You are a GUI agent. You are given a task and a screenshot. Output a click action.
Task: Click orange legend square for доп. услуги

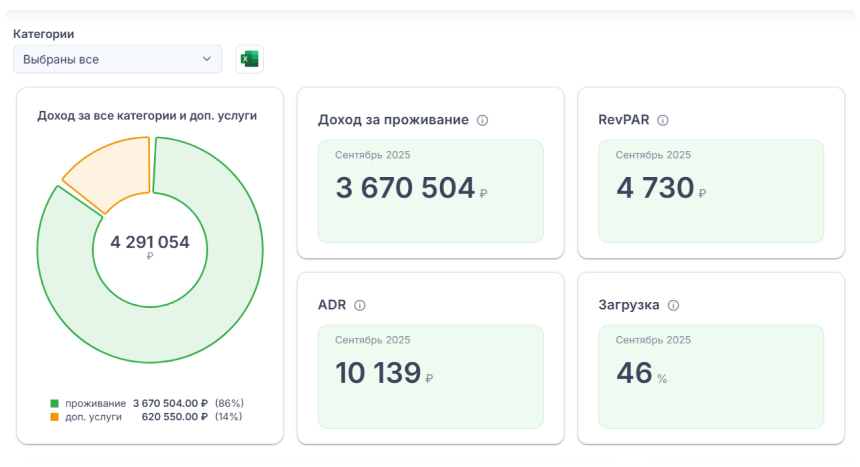click(x=54, y=416)
